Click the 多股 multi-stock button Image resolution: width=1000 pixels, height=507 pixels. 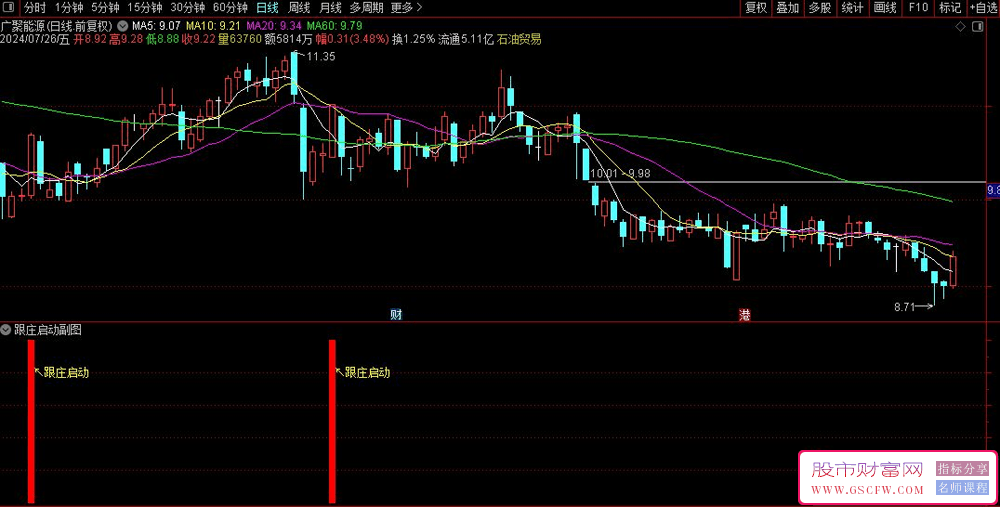820,8
